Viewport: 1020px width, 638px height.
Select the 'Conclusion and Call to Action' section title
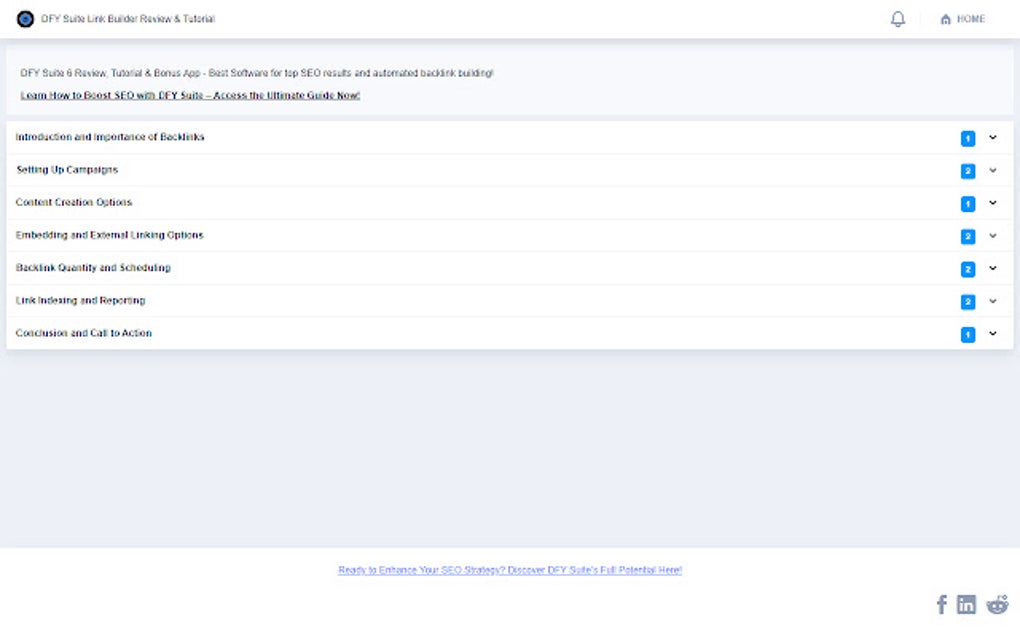[x=83, y=333]
